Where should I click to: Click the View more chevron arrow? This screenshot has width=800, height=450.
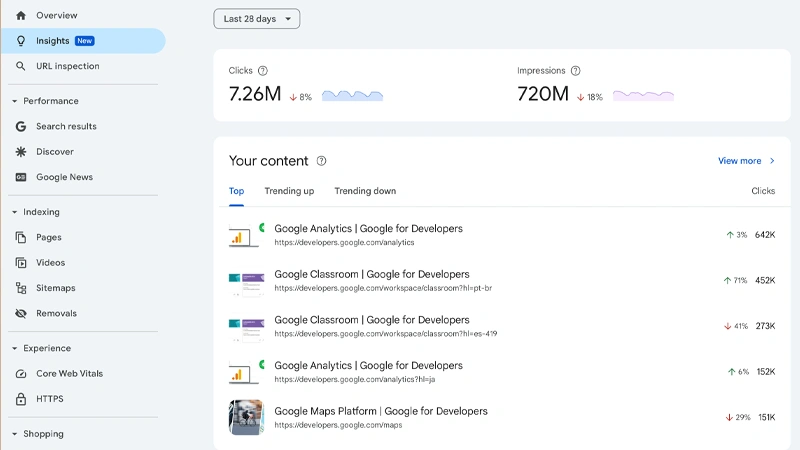pos(772,161)
